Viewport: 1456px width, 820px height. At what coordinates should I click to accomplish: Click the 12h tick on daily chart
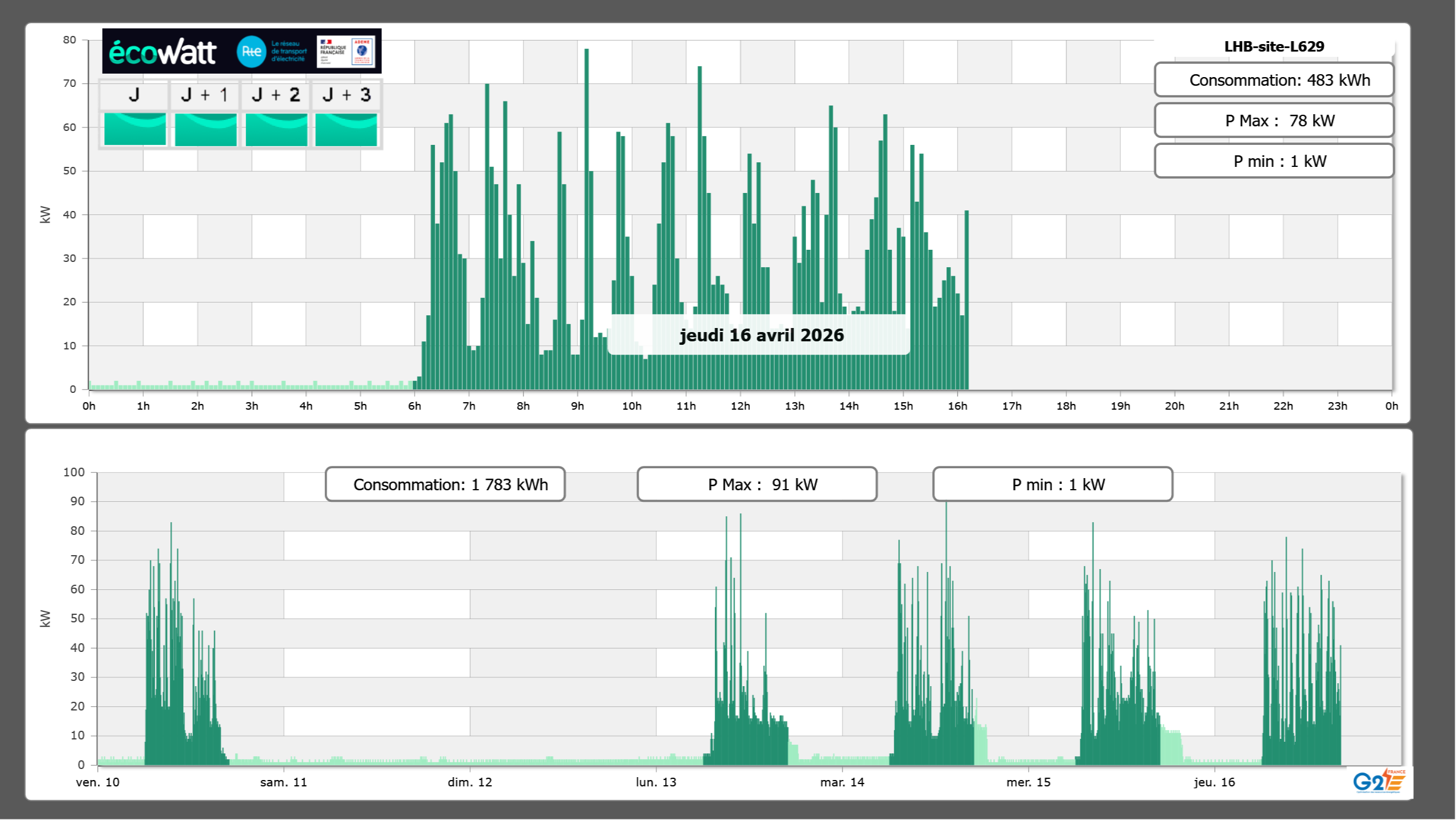[x=740, y=406]
